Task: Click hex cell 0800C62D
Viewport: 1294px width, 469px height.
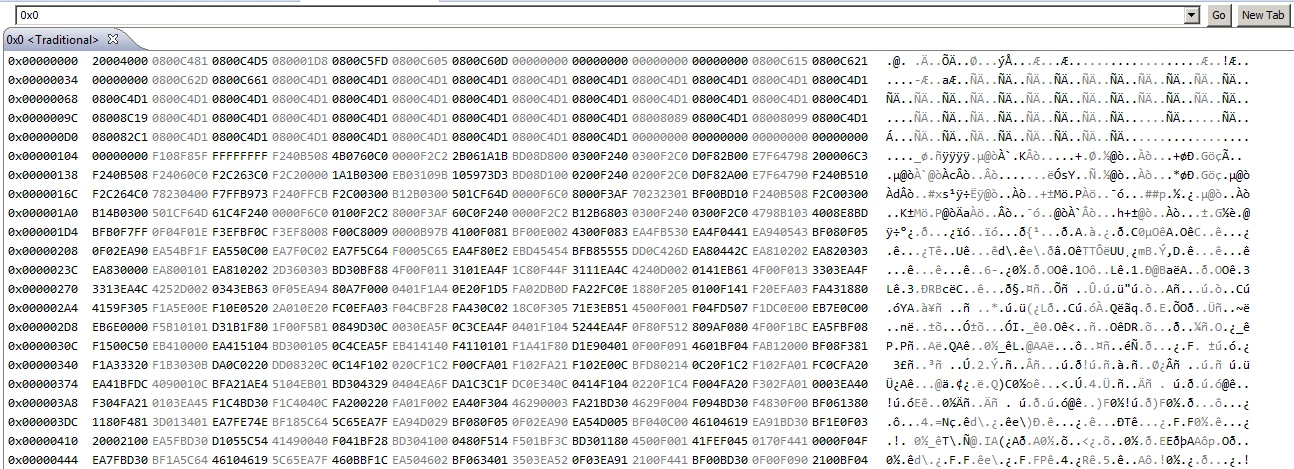Action: pyautogui.click(x=179, y=80)
